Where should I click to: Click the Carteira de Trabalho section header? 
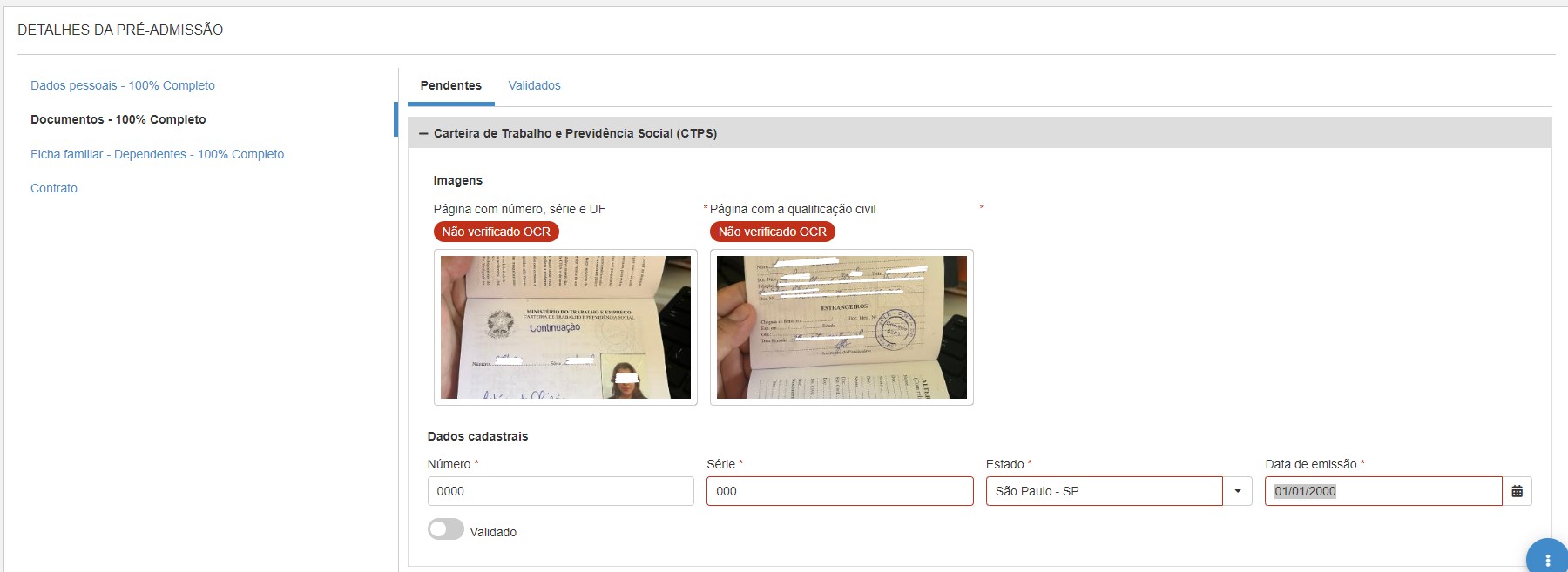[980, 133]
